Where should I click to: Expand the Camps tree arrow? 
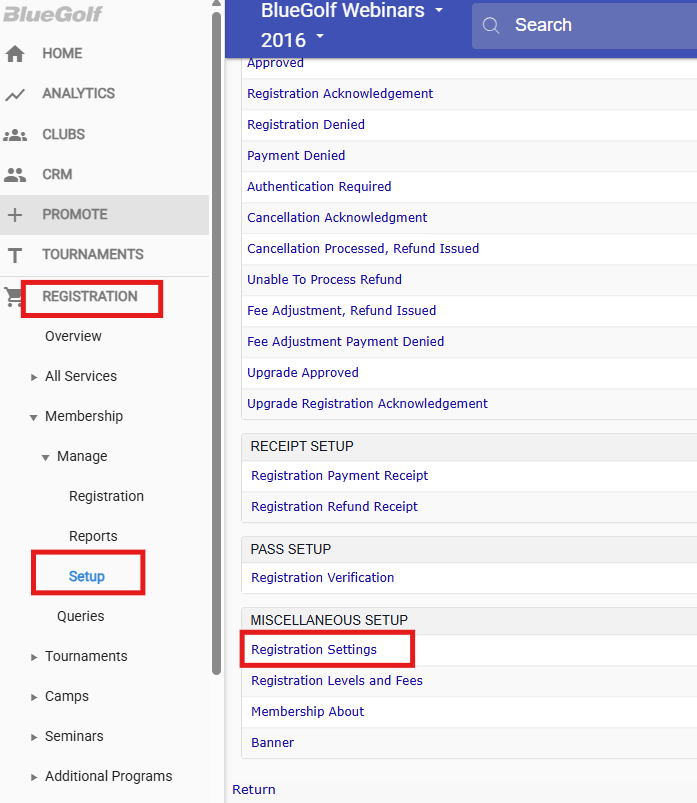coord(34,697)
